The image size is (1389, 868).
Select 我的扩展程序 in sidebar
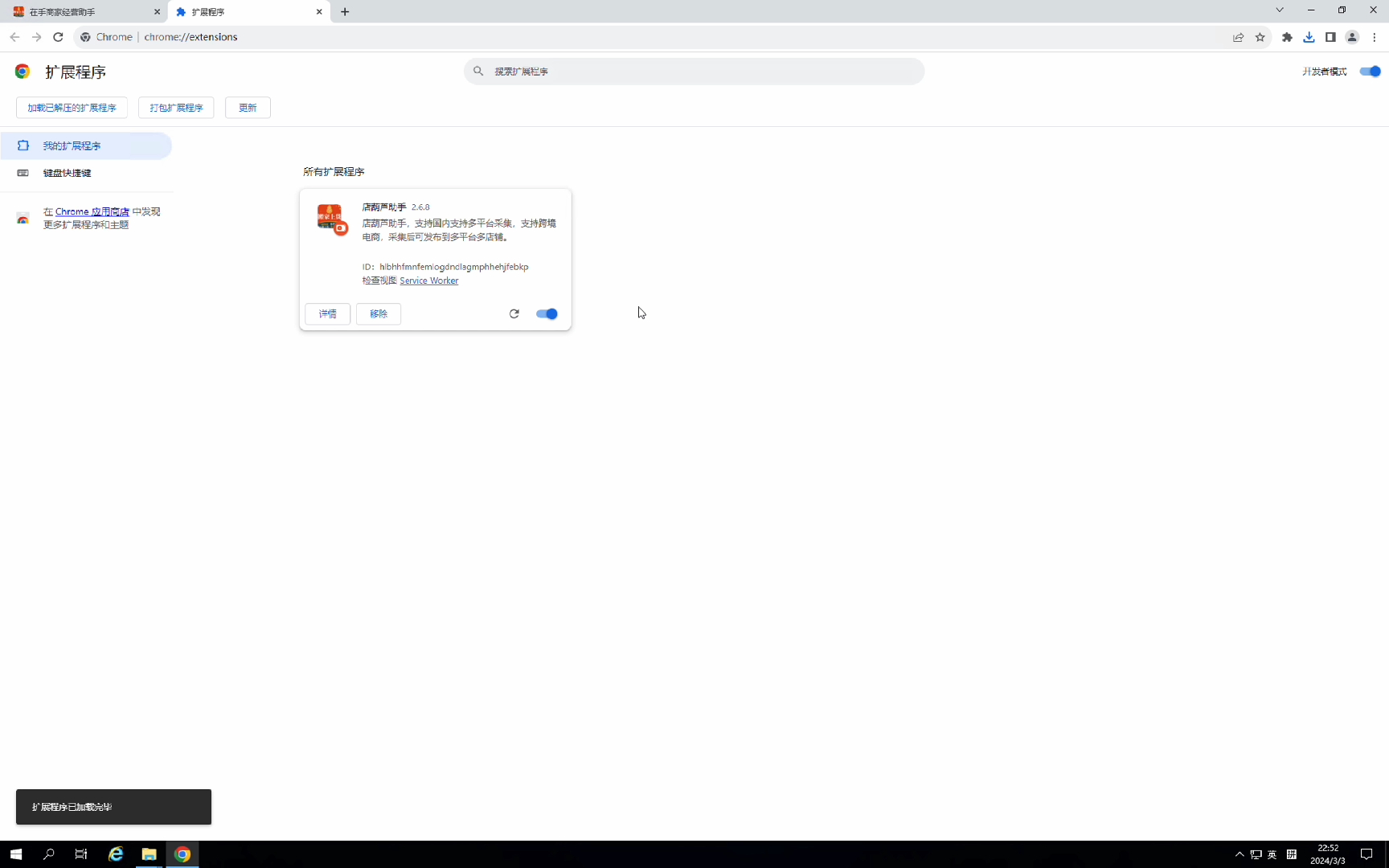pos(86,145)
